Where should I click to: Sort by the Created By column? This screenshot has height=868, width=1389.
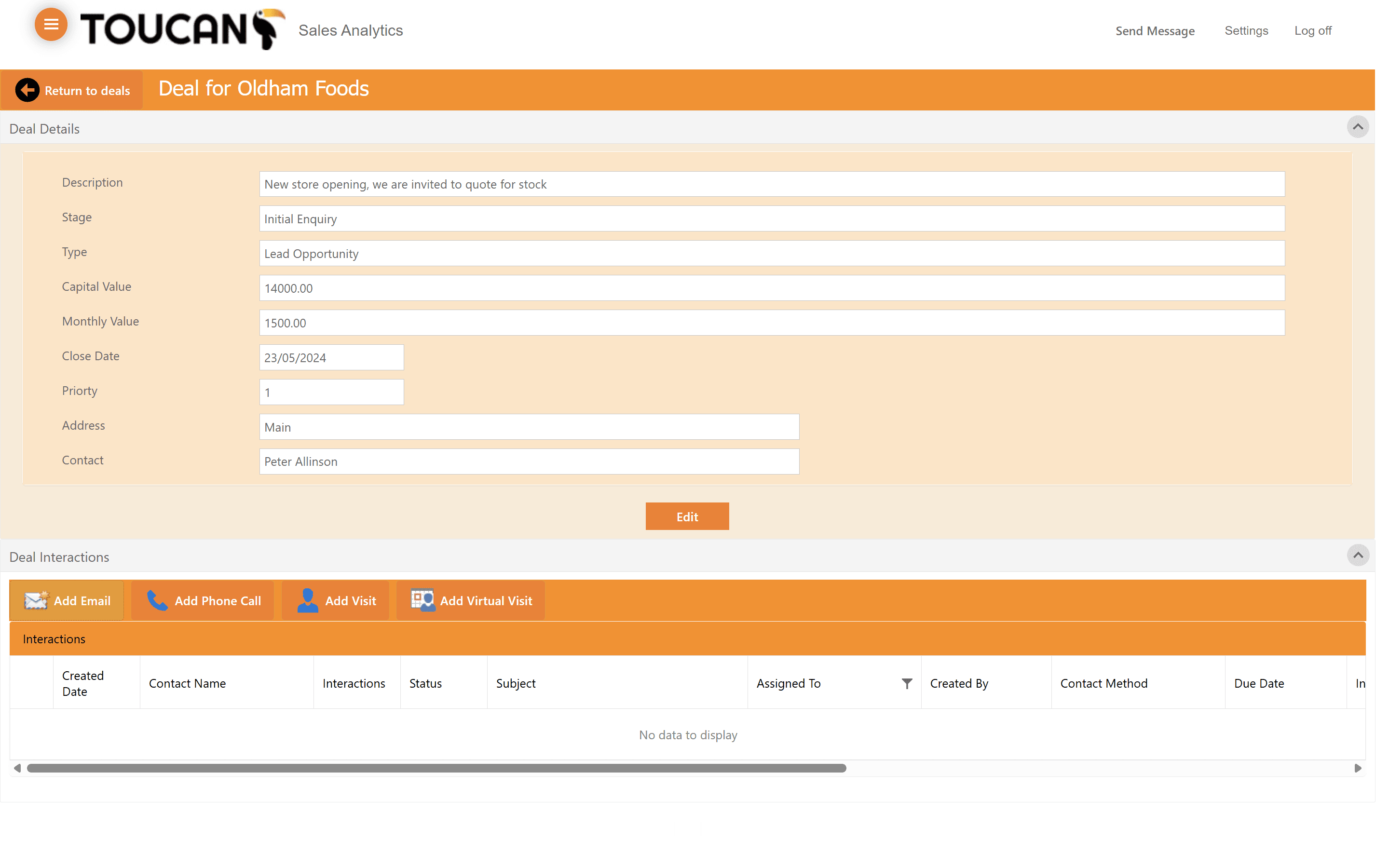pyautogui.click(x=986, y=683)
